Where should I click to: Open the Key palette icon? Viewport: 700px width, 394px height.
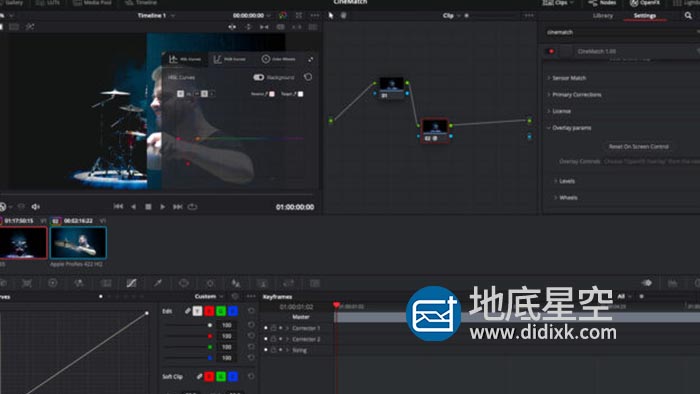coord(262,283)
